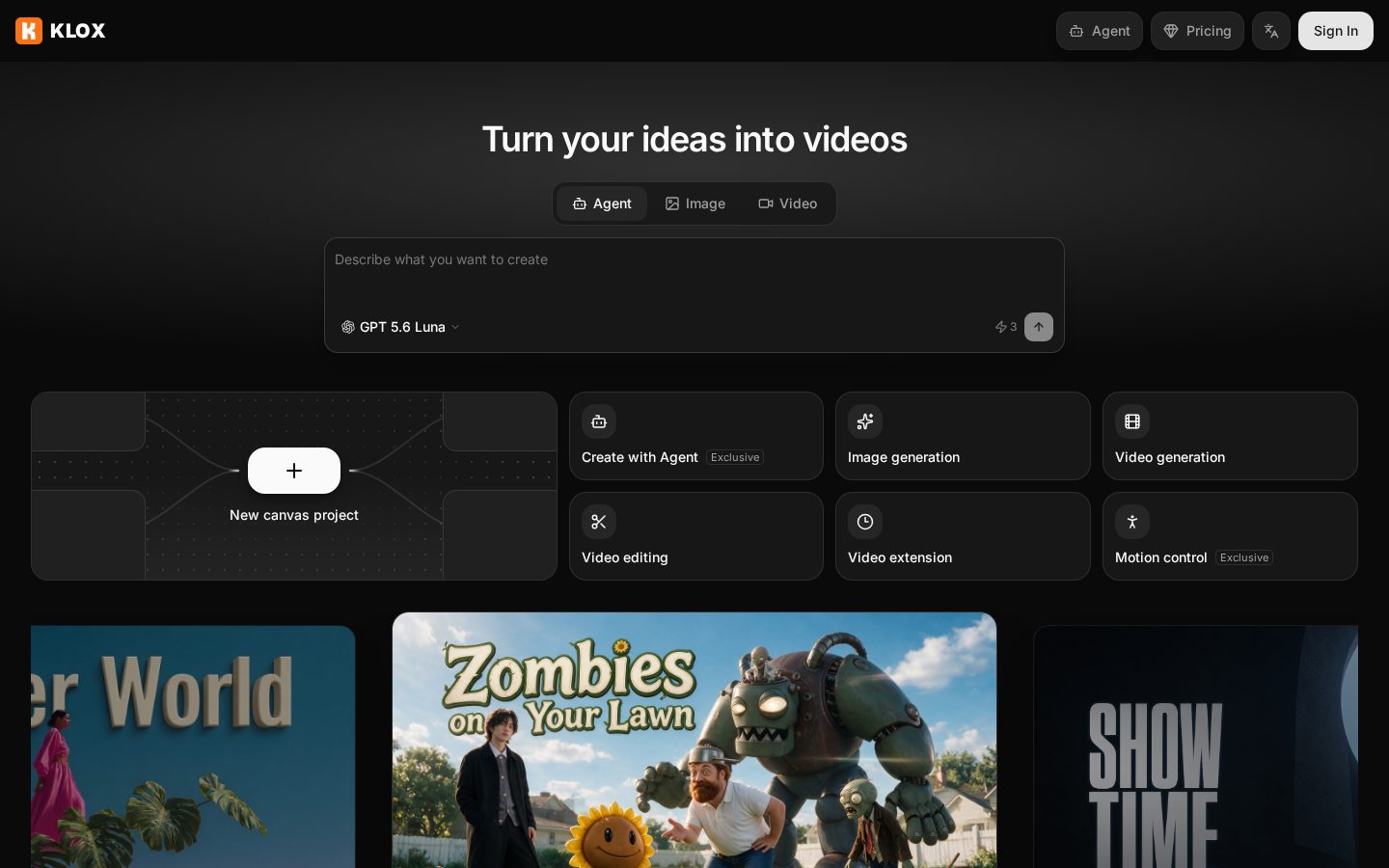This screenshot has width=1389, height=868.
Task: Click the Video generation label
Action: 1170,457
